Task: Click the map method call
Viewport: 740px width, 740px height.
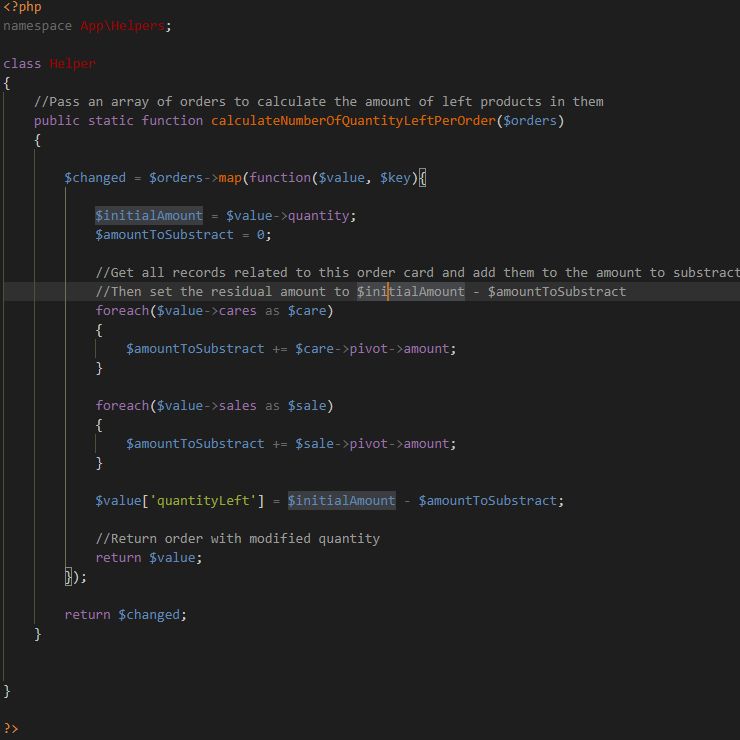Action: point(230,178)
